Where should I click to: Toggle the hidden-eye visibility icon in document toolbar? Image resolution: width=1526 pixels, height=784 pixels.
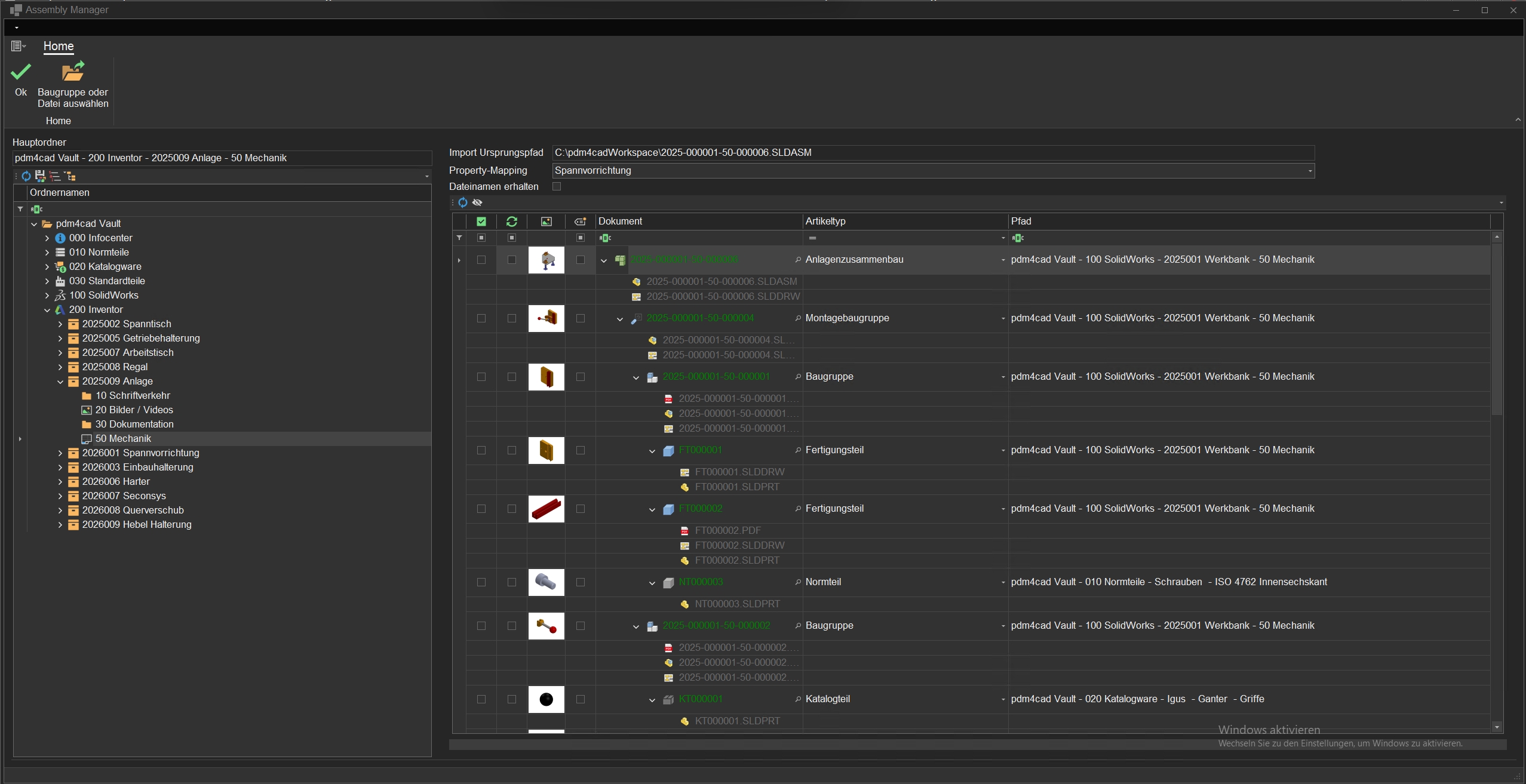pyautogui.click(x=477, y=203)
